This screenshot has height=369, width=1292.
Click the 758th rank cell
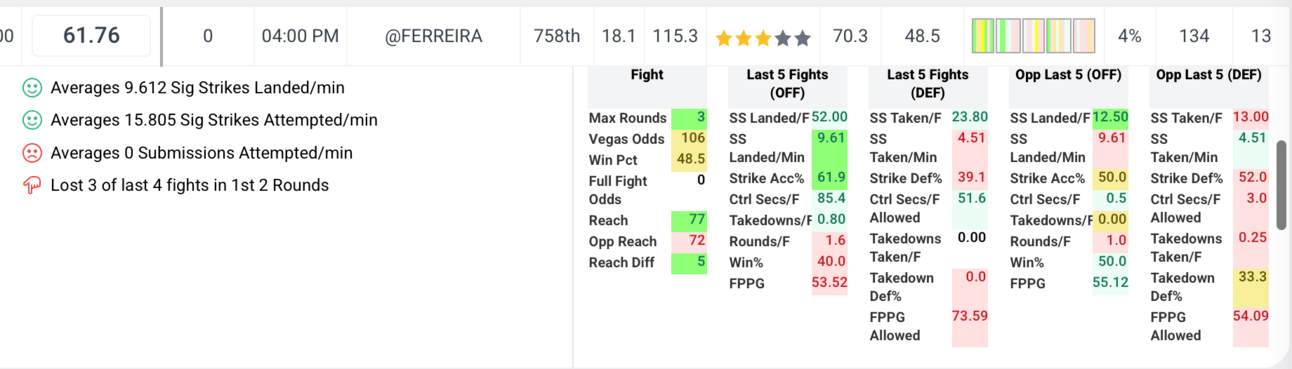(557, 36)
